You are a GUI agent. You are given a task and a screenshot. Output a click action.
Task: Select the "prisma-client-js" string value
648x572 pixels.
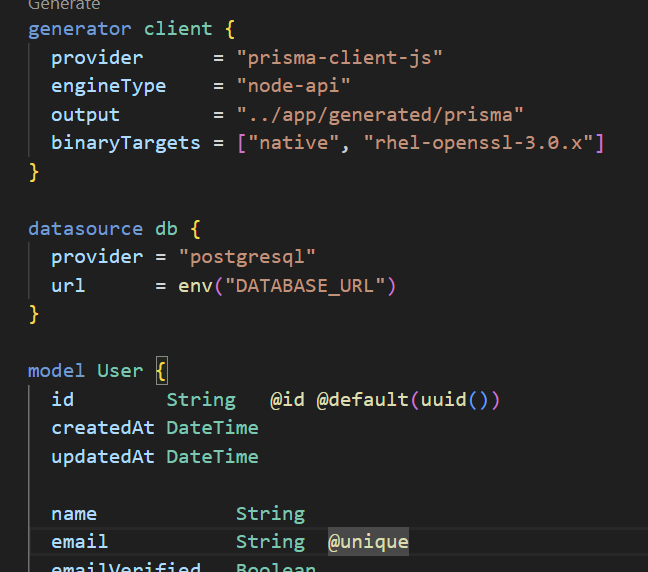(340, 58)
